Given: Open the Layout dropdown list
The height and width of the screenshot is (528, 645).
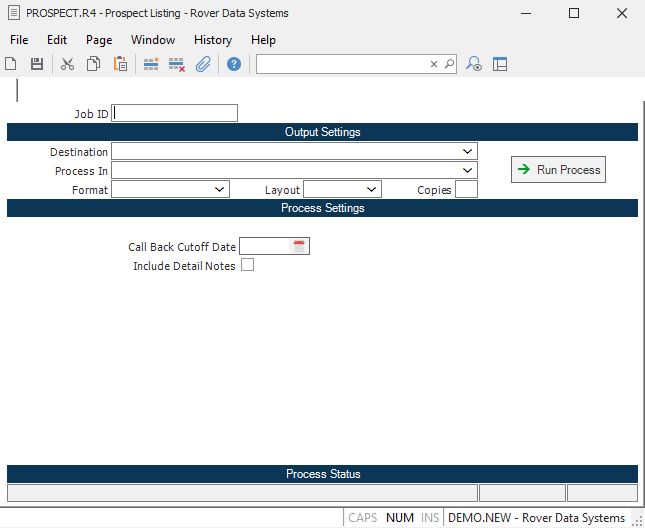Looking at the screenshot, I should coord(372,189).
